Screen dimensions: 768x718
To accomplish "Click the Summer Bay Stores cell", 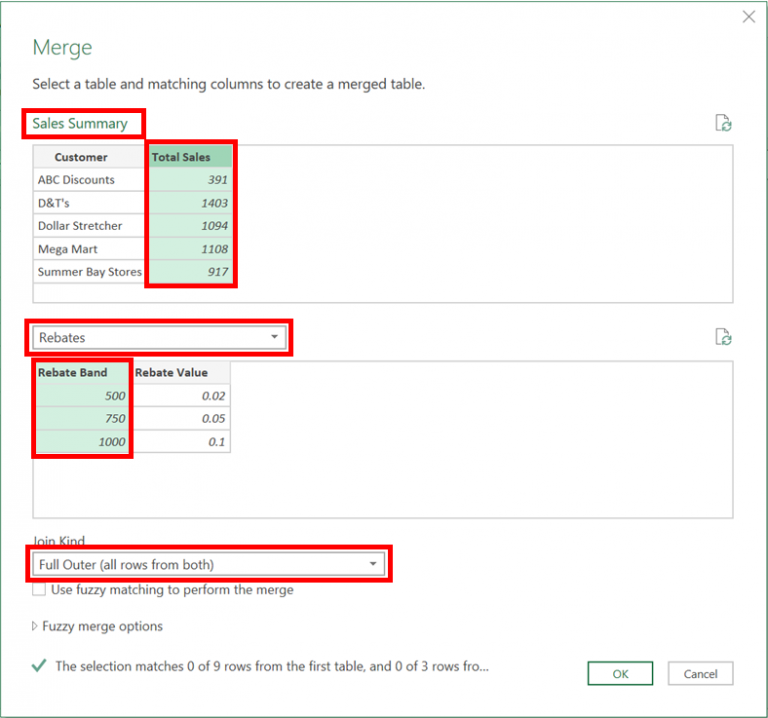I will (89, 272).
